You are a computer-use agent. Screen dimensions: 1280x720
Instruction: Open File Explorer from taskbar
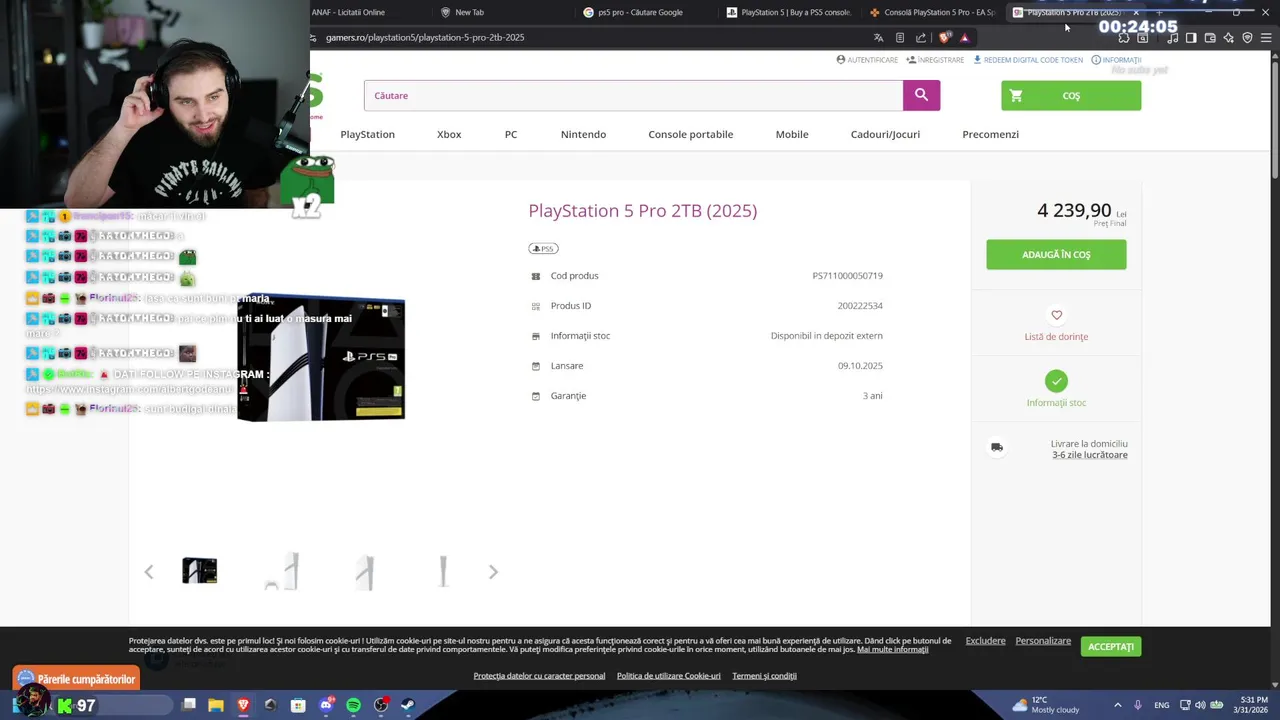click(x=215, y=705)
